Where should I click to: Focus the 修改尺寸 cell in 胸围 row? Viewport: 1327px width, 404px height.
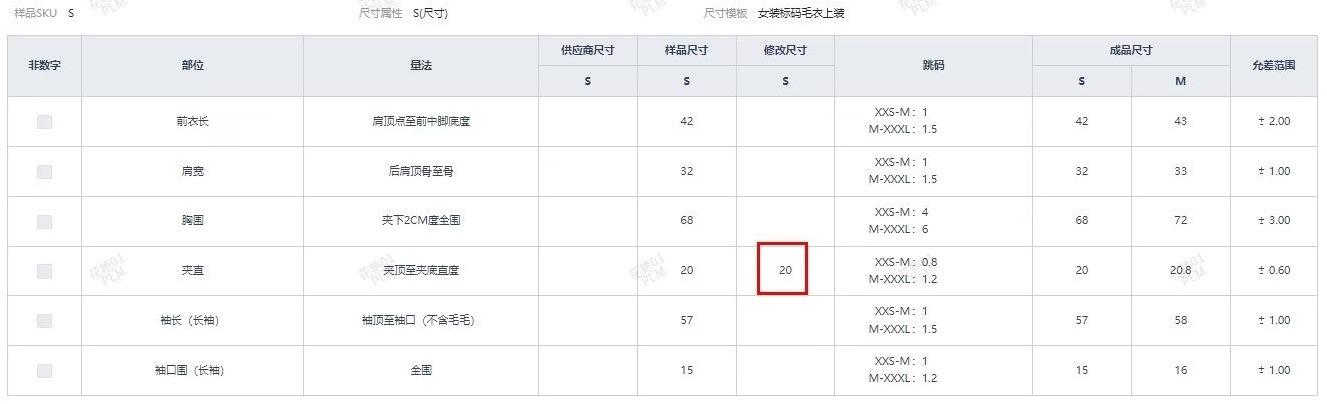tap(785, 221)
